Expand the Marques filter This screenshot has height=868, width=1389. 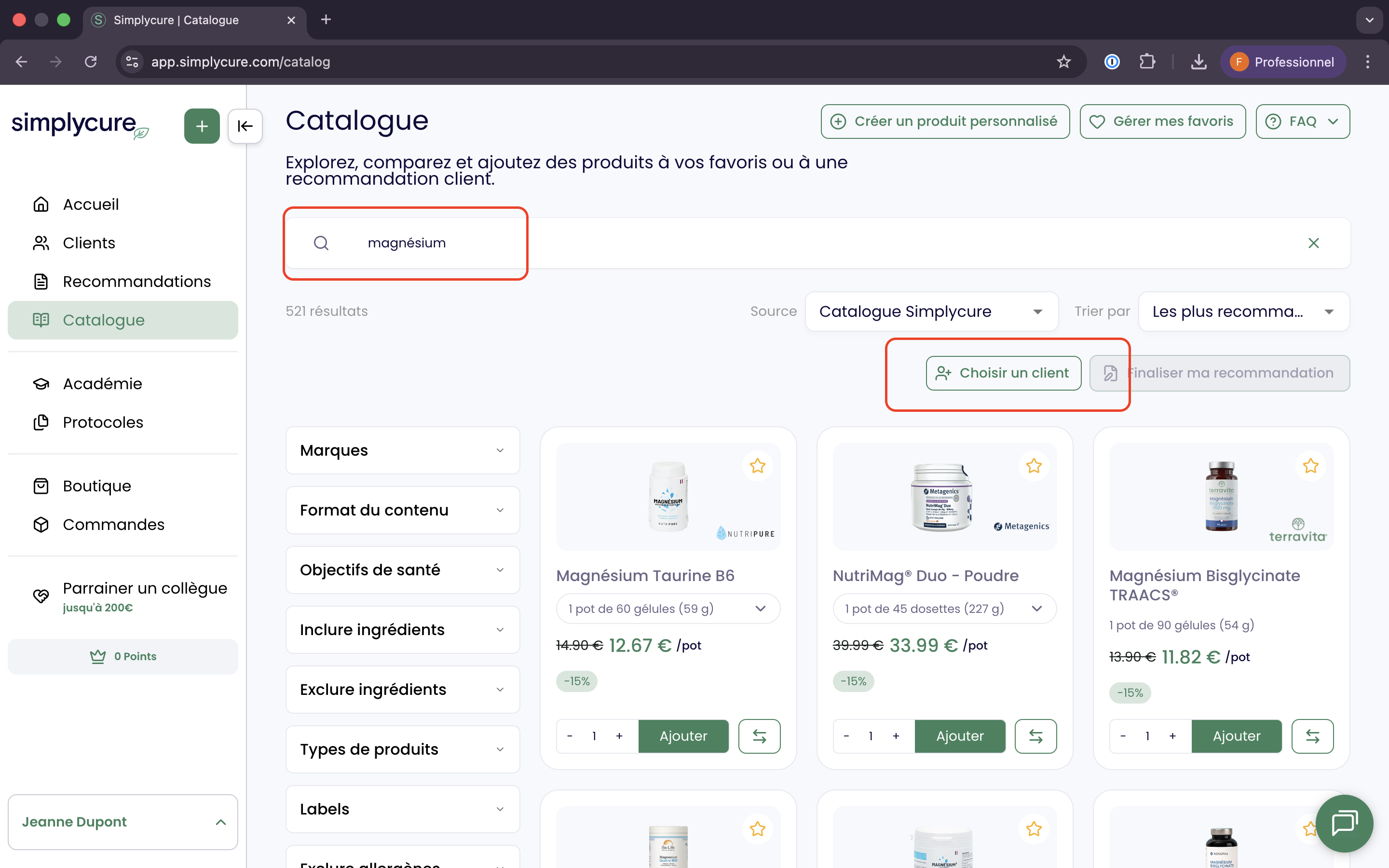click(x=402, y=450)
